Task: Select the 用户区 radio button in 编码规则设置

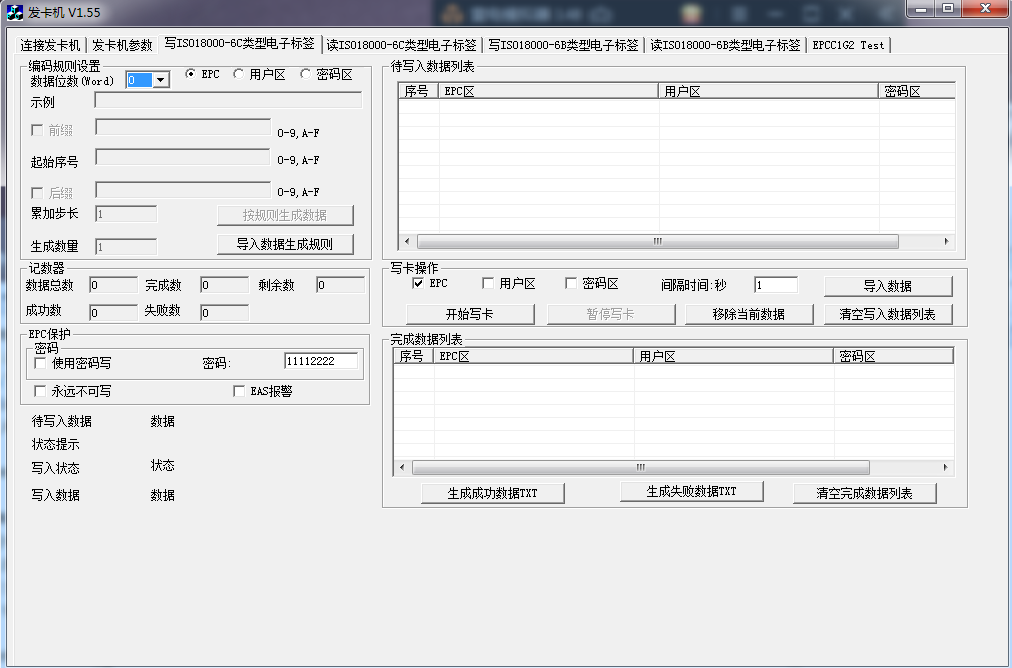Action: point(238,74)
